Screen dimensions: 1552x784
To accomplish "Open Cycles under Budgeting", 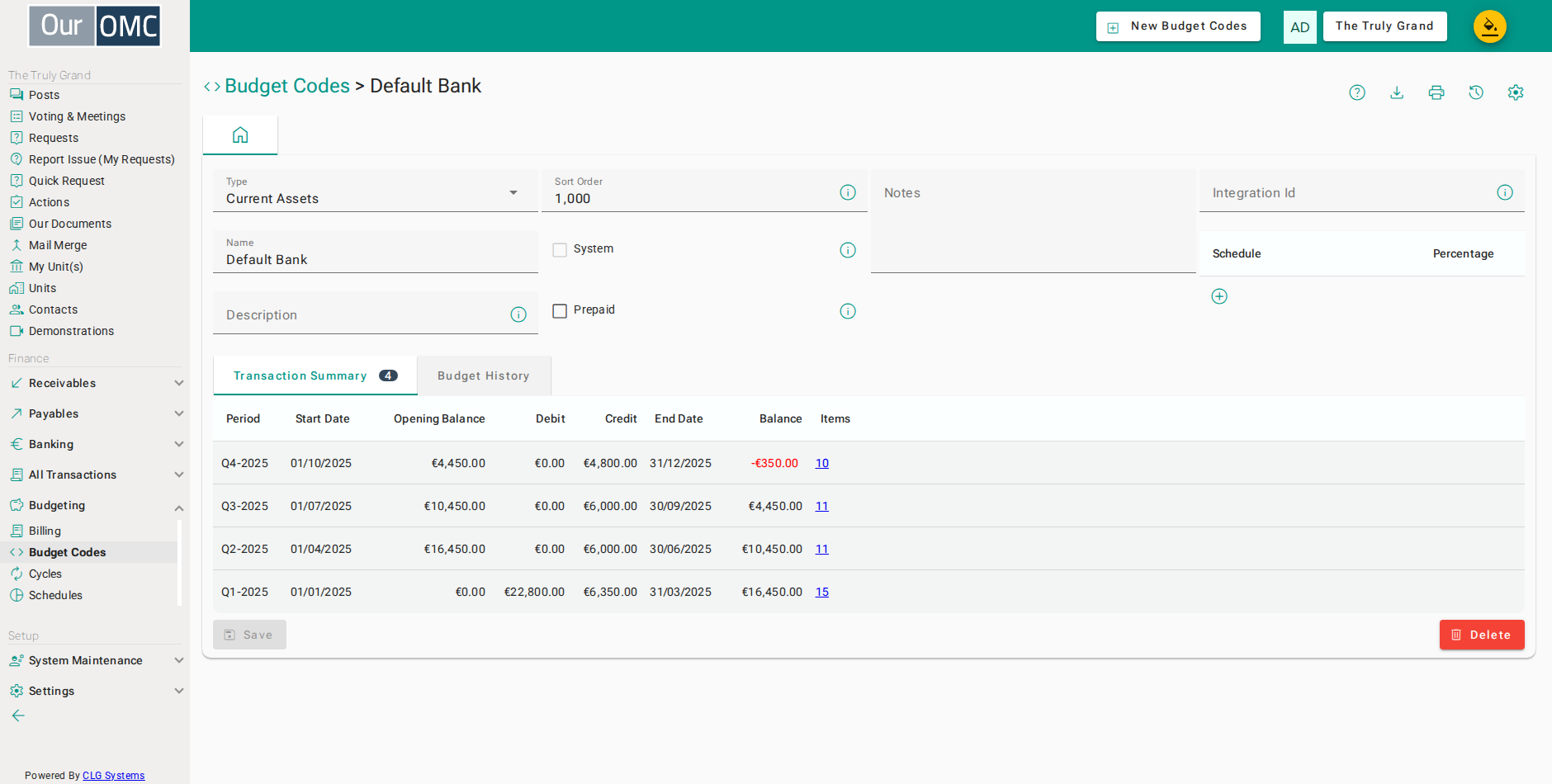I will (x=45, y=574).
